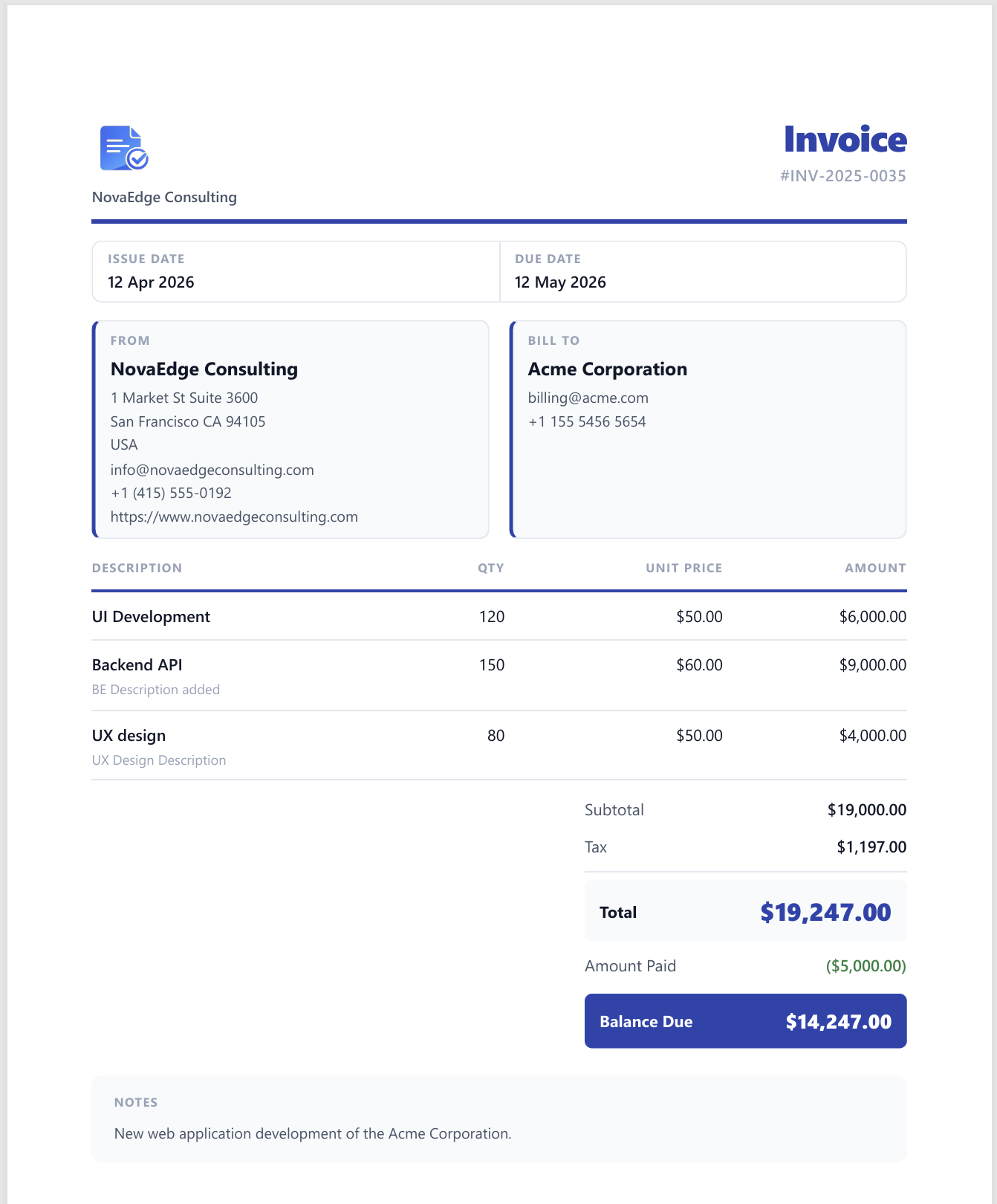The width and height of the screenshot is (997, 1204).
Task: Click $9,000.00 amount for Backend API
Action: click(x=873, y=665)
